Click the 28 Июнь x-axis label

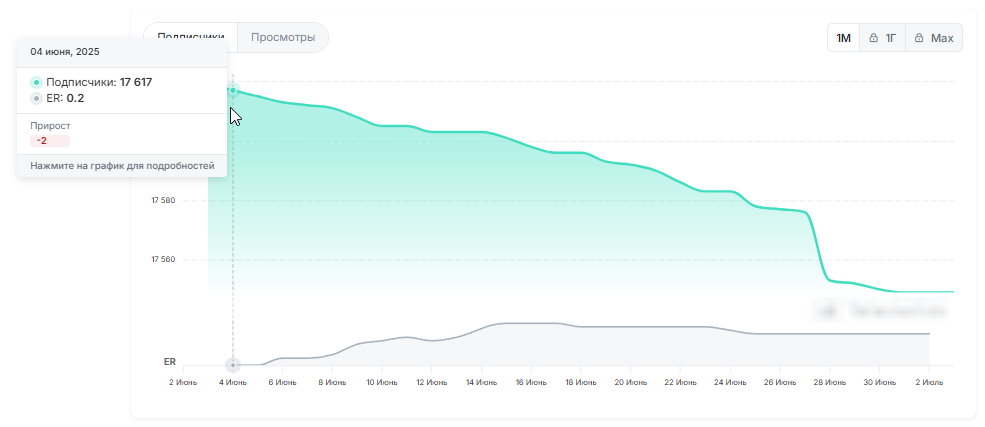pos(829,382)
